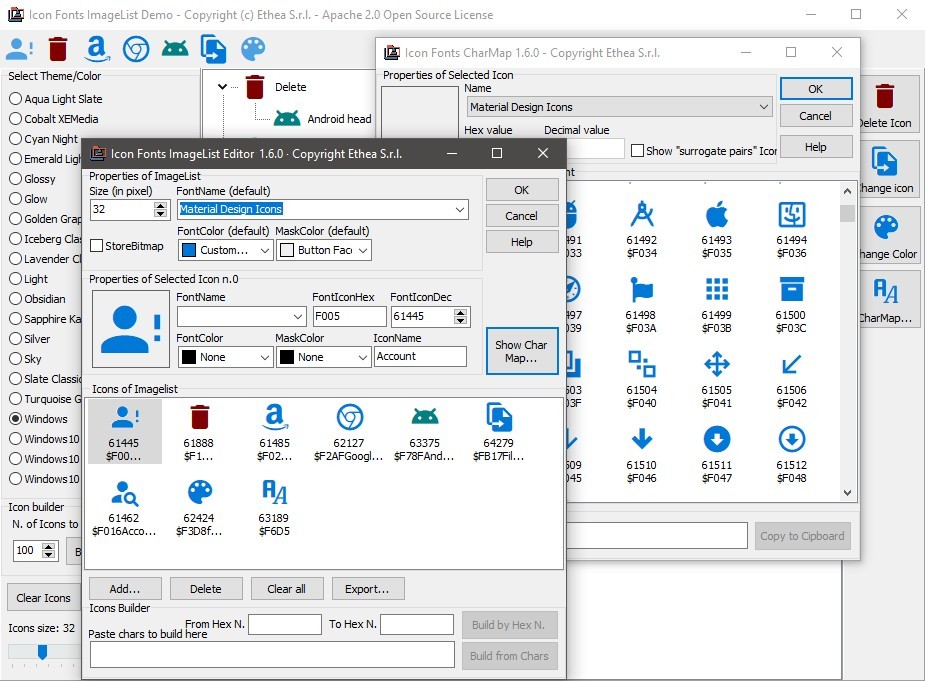925x681 pixels.
Task: Click the Clear Icons button in main window
Action: coord(43,598)
